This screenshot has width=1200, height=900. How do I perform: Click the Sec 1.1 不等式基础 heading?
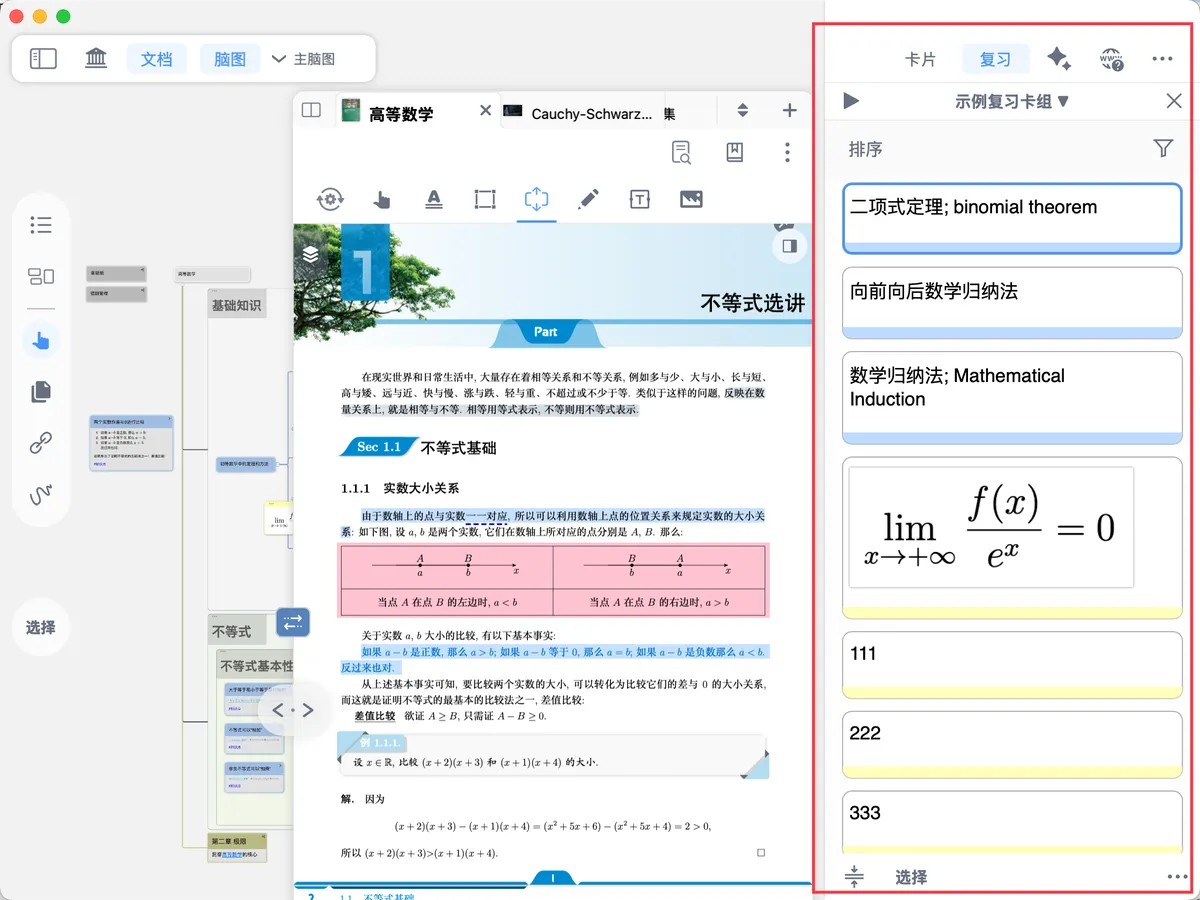[x=420, y=447]
